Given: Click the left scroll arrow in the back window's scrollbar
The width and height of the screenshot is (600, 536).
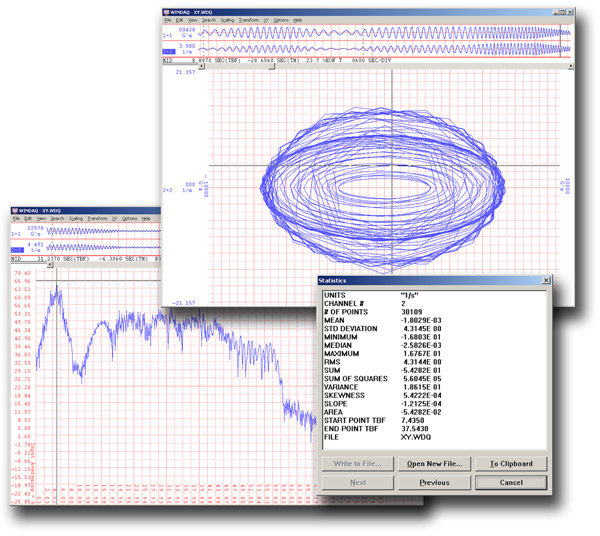Looking at the screenshot, I should (50, 265).
